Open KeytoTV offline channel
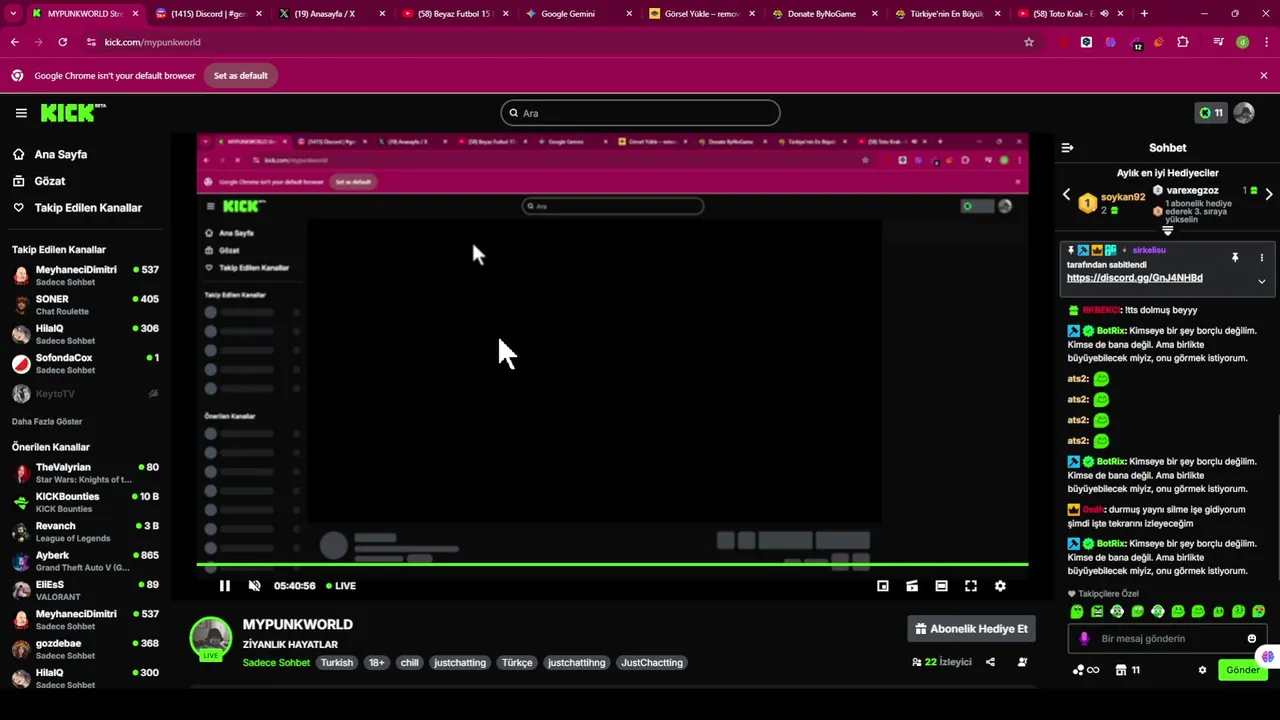The height and width of the screenshot is (720, 1280). pos(85,394)
